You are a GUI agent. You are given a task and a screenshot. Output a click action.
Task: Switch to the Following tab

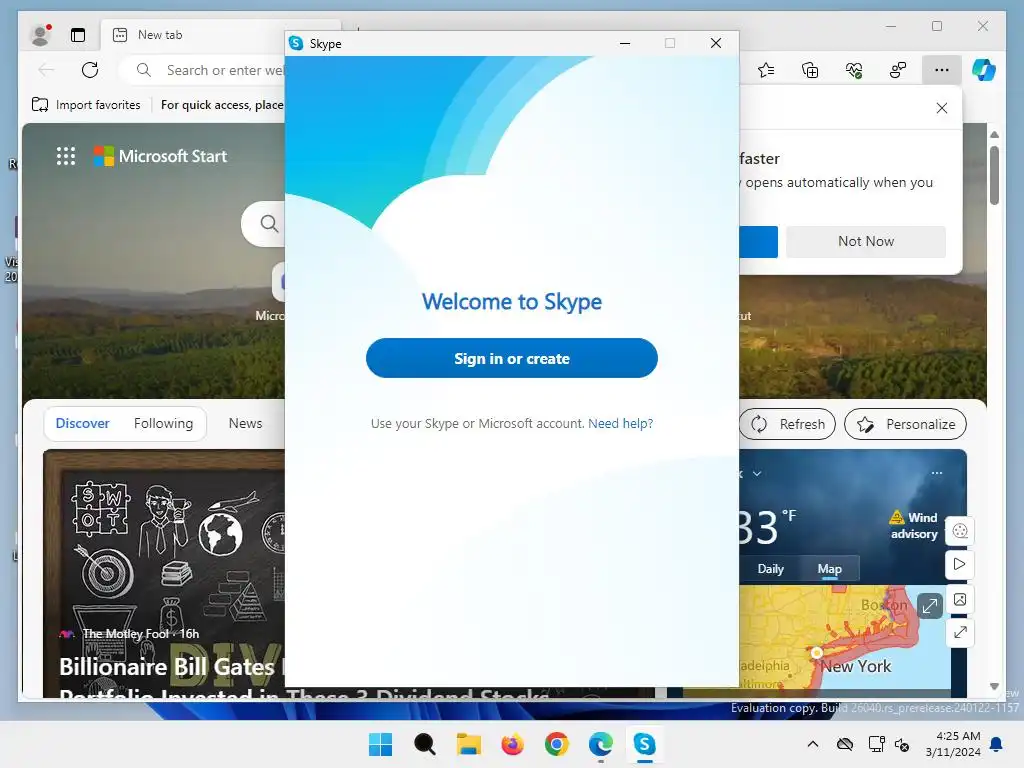point(163,423)
